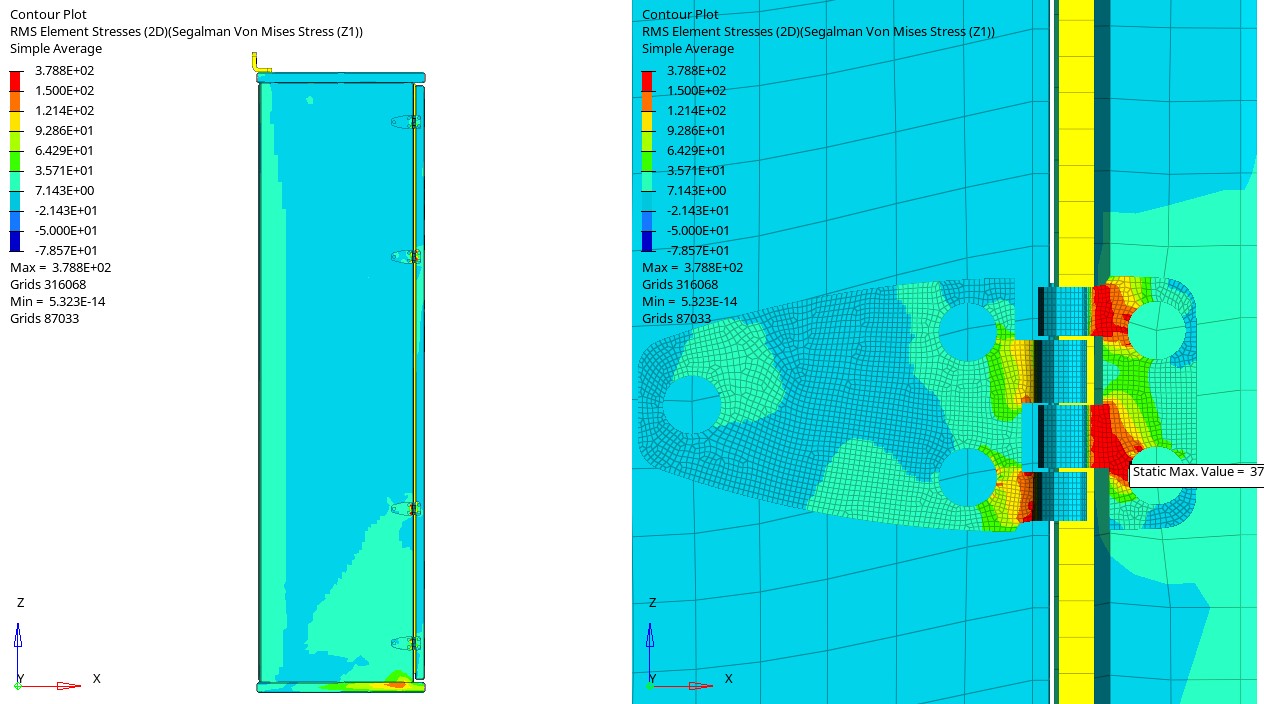Image resolution: width=1264 pixels, height=704 pixels.
Task: Select legend value -7.857E+01 in left plot
Action: pos(66,251)
